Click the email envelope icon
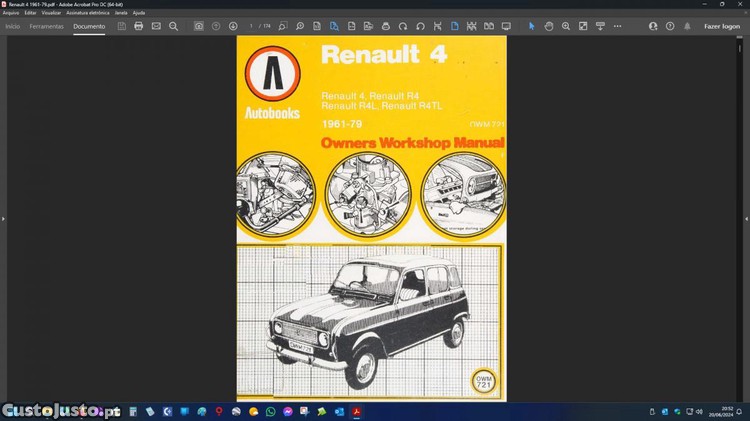The width and height of the screenshot is (750, 421). 156,26
